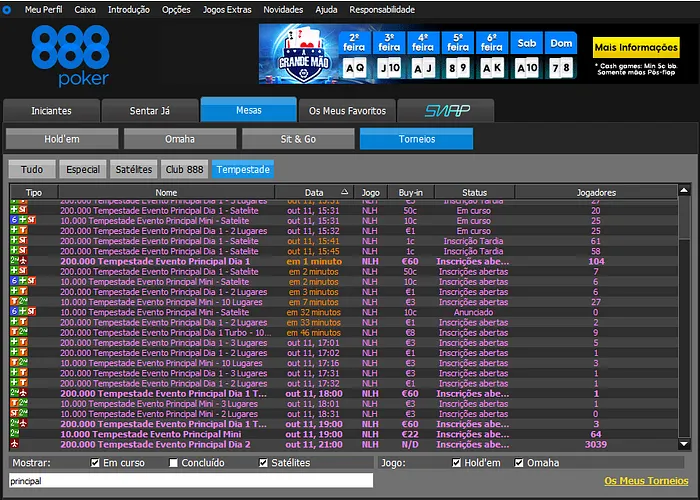The image size is (700, 500).
Task: Select the A Q cards under 2ª feira
Action: tap(355, 68)
